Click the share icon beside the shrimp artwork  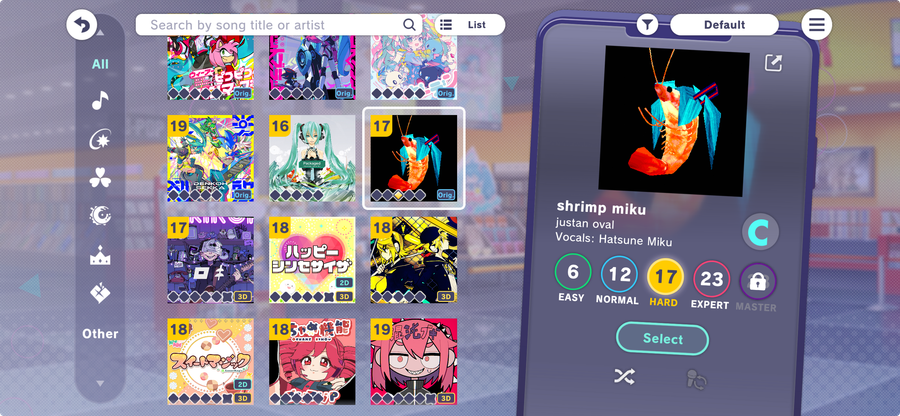coord(773,63)
